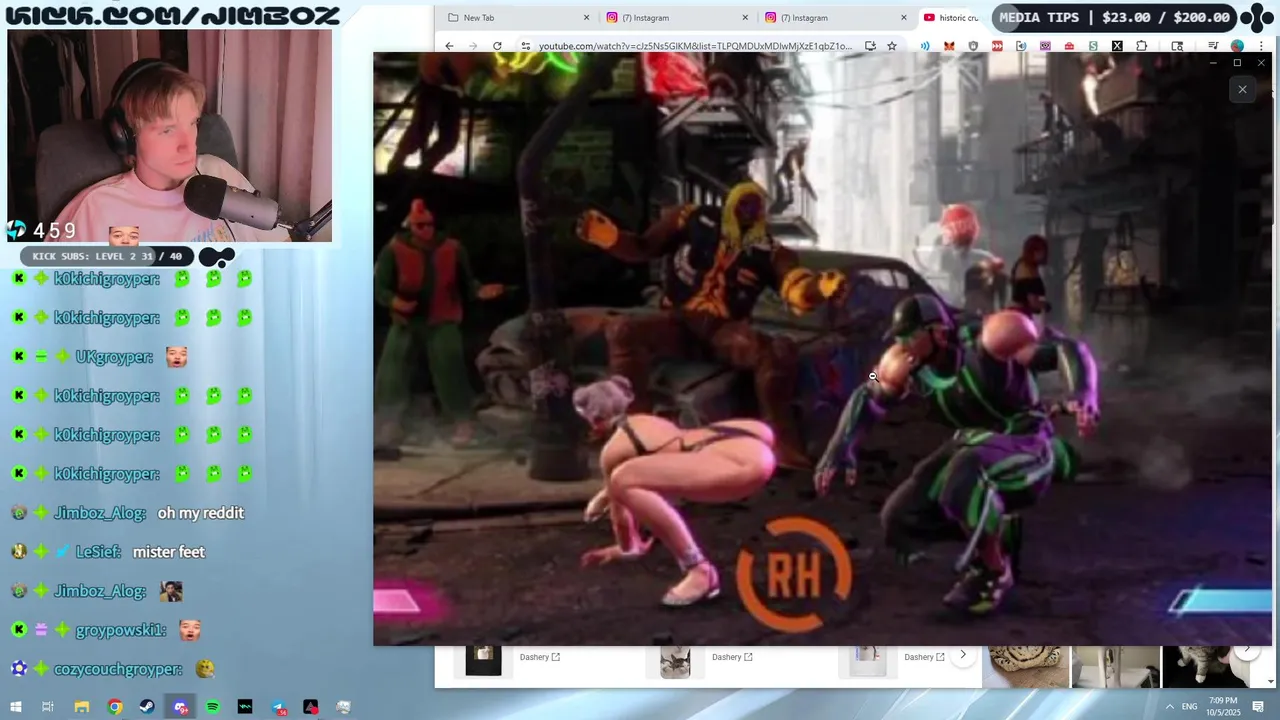This screenshot has width=1280, height=720.
Task: Open the Extensions puzzle-piece menu
Action: (1141, 46)
